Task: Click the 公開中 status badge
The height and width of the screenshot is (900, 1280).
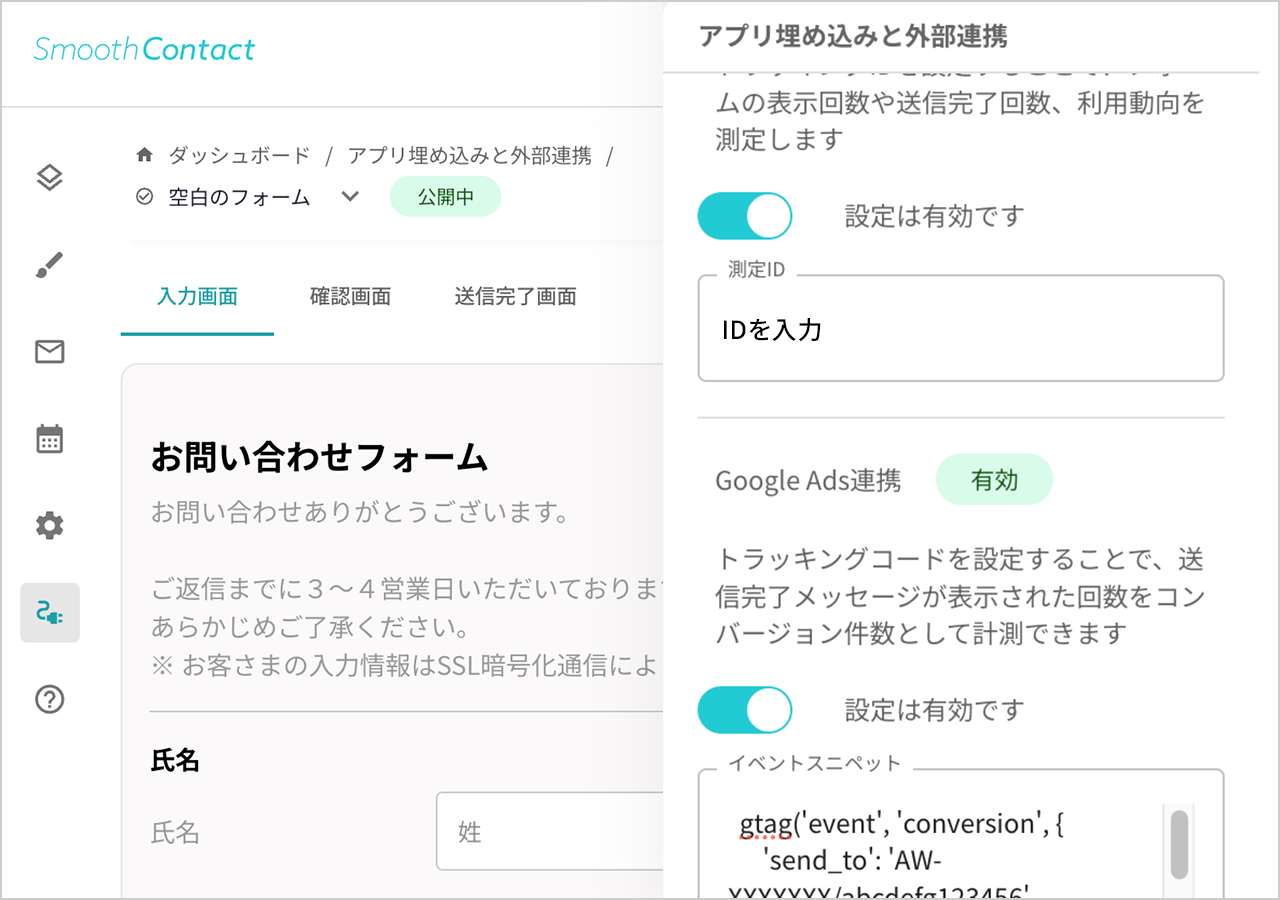Action: coord(445,198)
